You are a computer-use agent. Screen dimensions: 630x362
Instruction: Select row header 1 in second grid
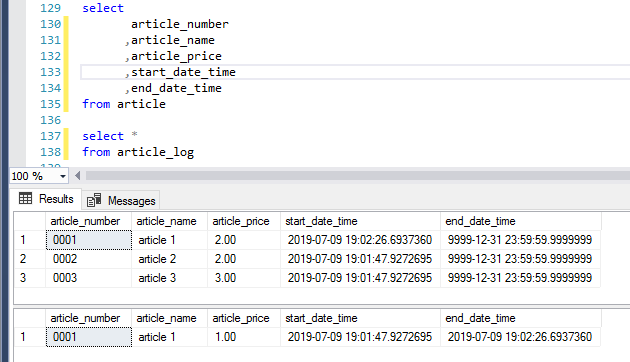tap(29, 337)
